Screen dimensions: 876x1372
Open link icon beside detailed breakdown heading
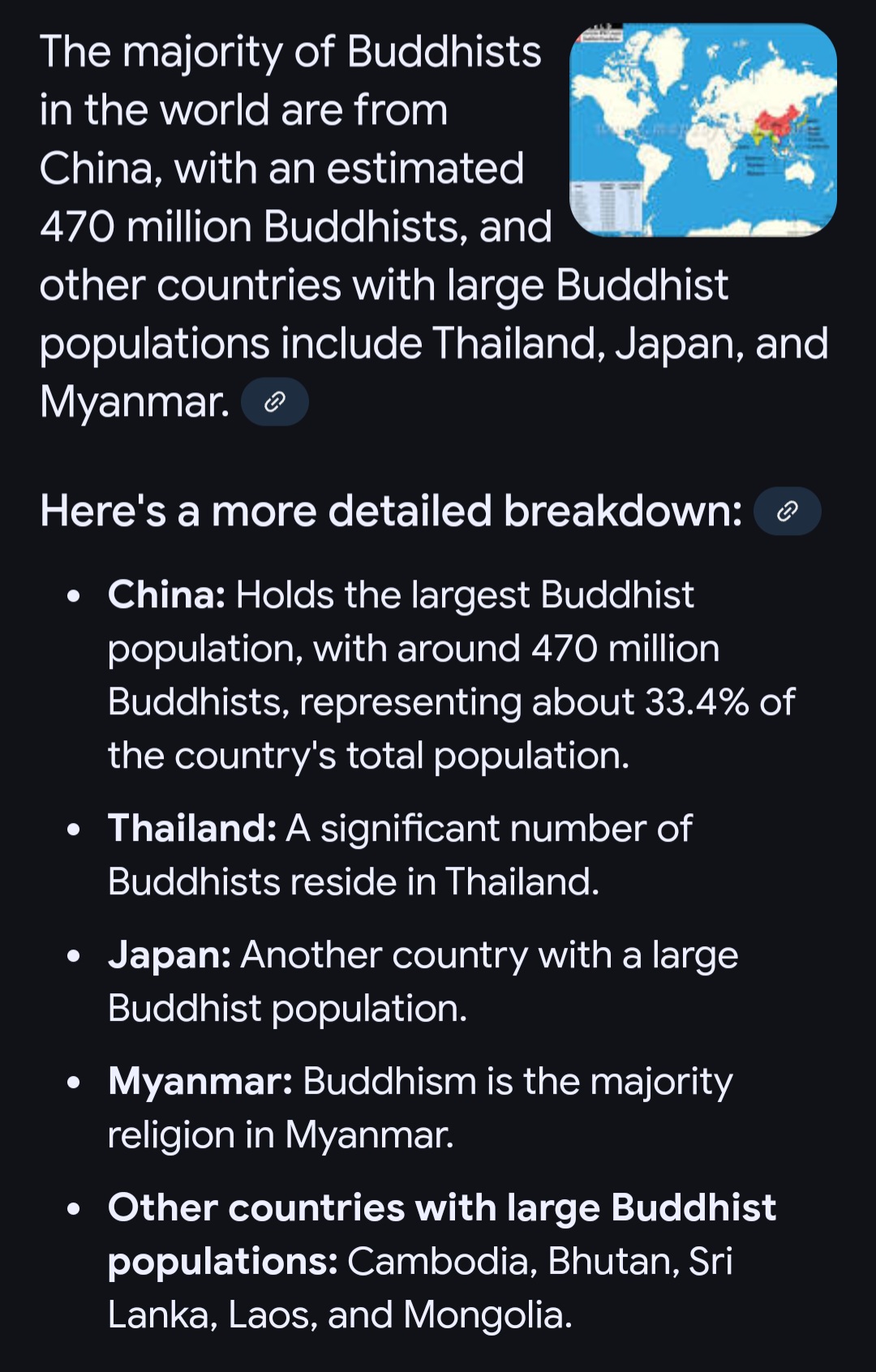click(x=788, y=511)
